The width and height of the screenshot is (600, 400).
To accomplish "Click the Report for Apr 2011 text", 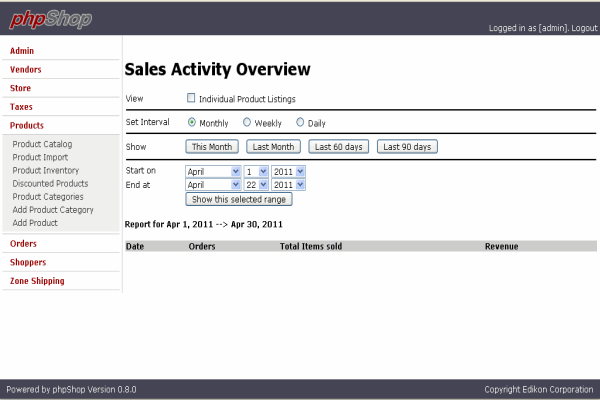I will (204, 224).
